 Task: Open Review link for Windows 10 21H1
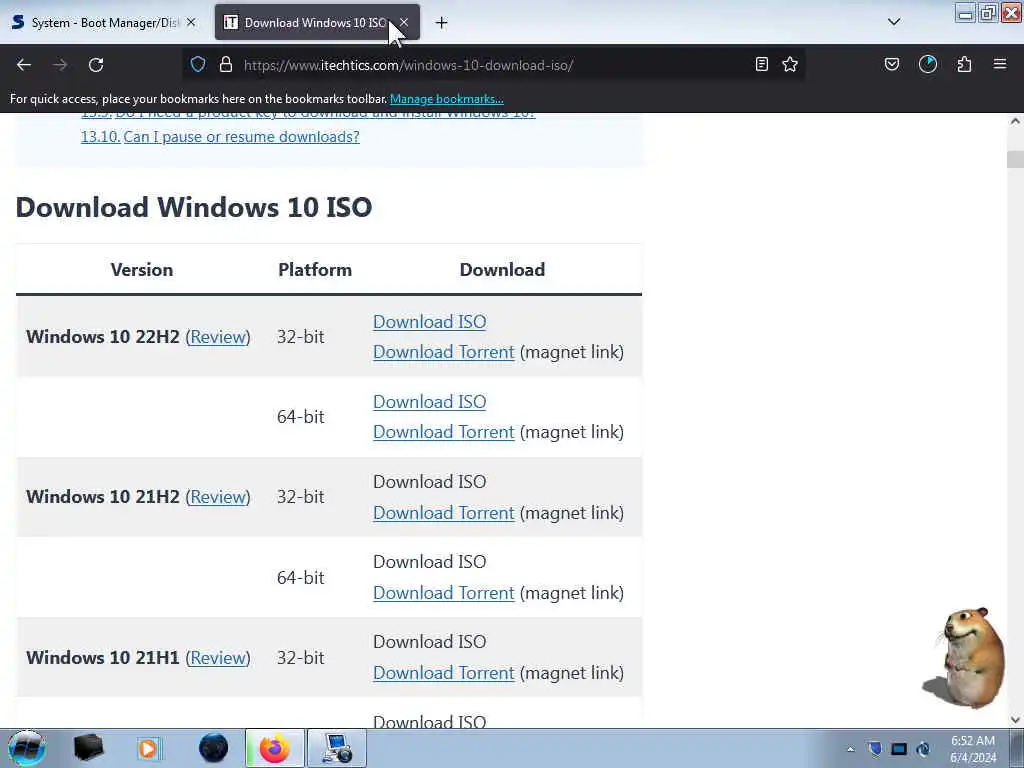[x=217, y=658]
